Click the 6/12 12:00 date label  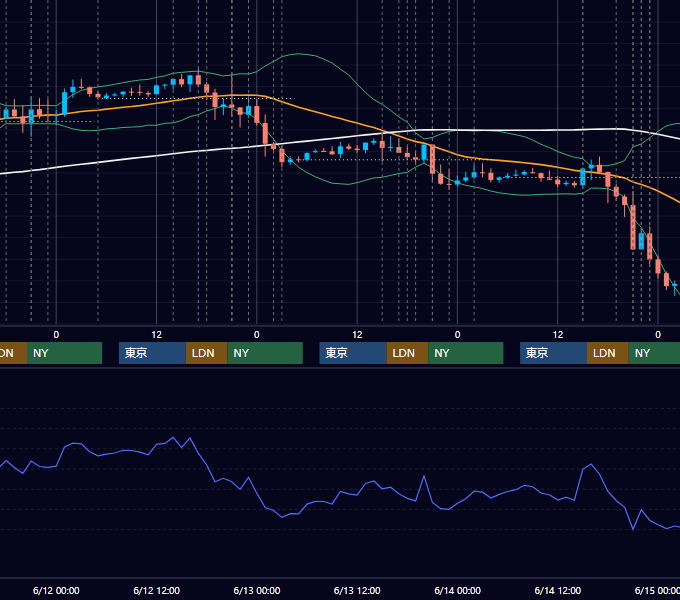click(156, 590)
